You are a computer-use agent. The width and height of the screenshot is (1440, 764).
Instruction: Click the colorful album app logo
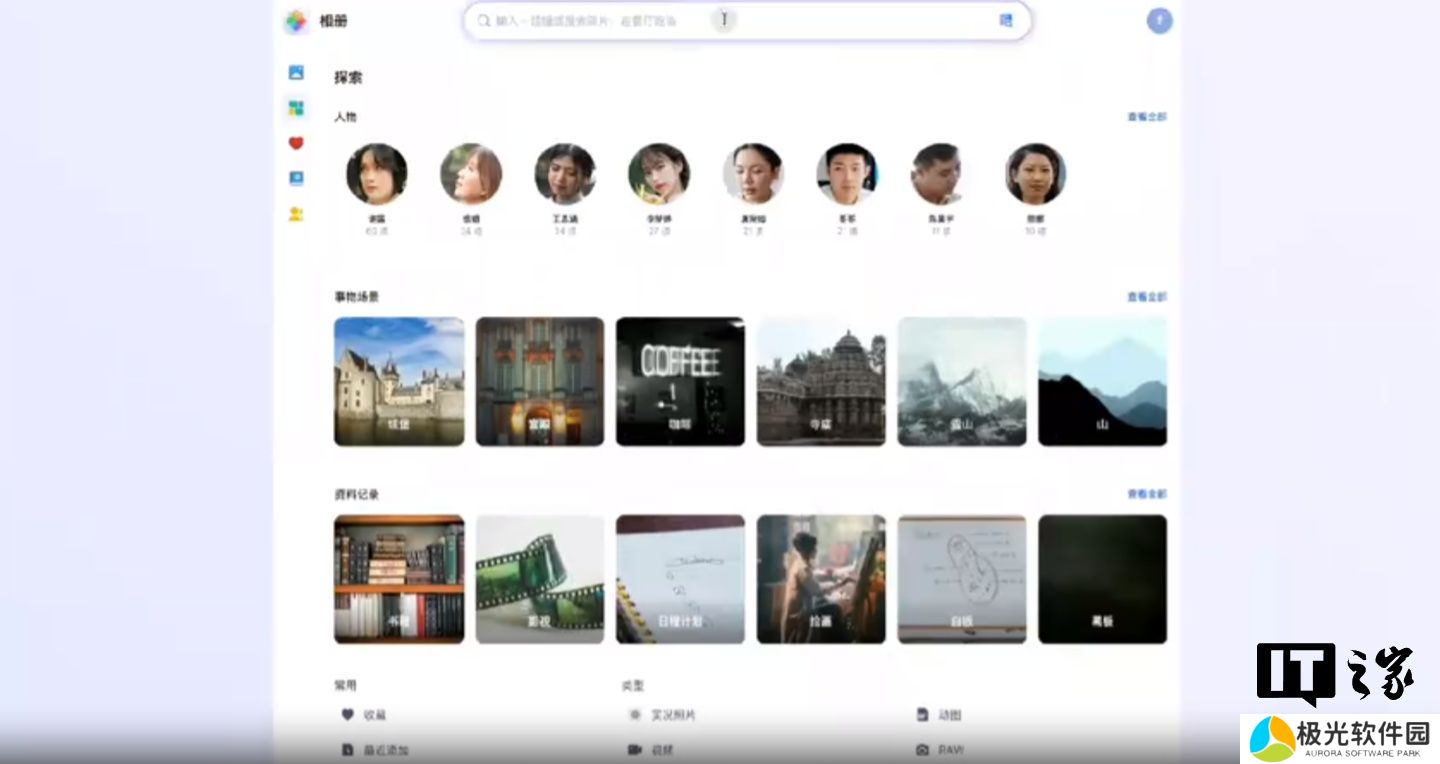pos(296,21)
